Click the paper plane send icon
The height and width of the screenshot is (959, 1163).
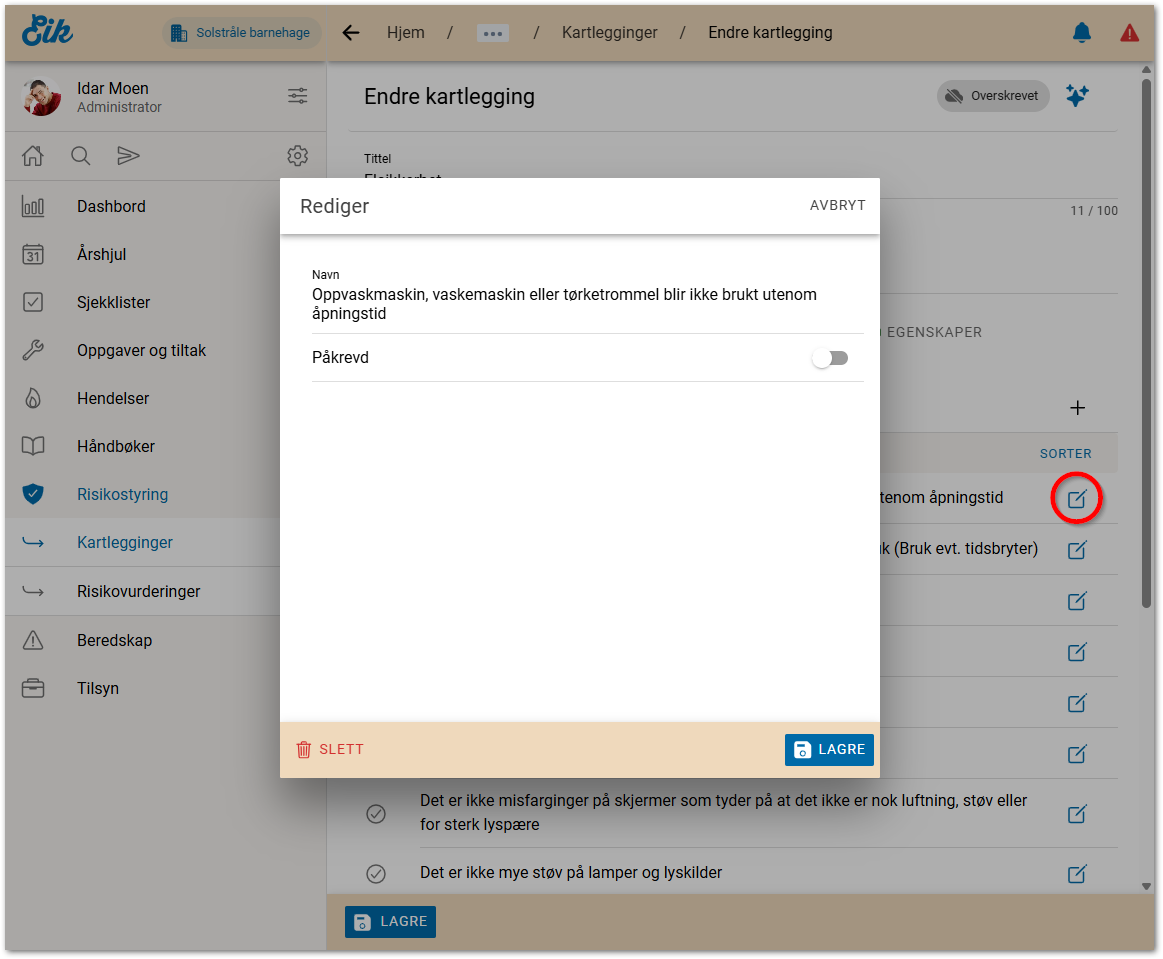128,156
